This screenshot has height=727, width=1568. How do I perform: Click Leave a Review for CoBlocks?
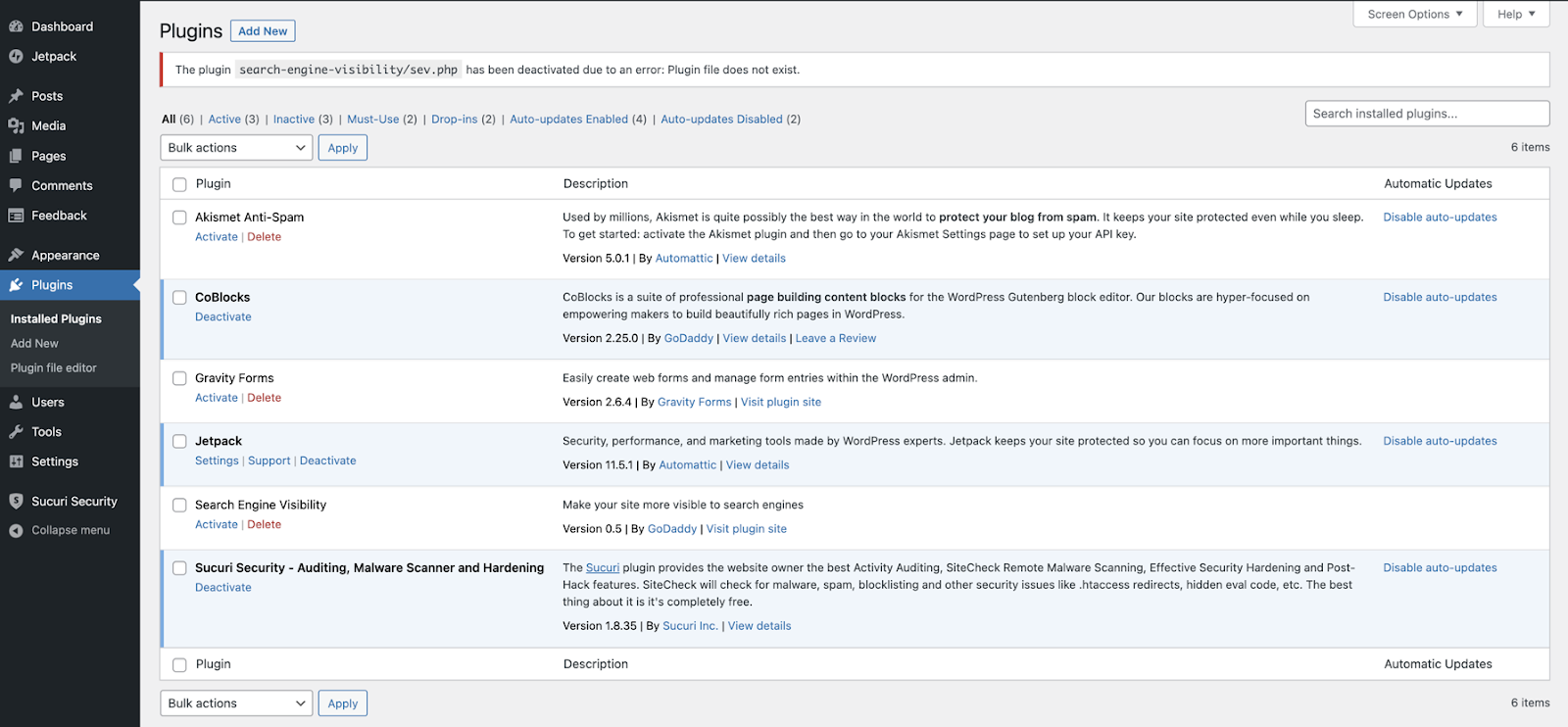[836, 339]
